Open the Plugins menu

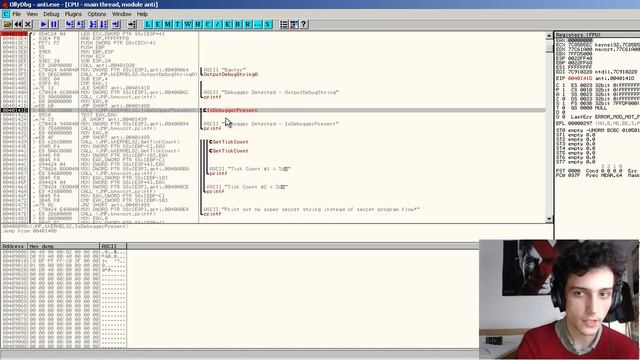[73, 14]
